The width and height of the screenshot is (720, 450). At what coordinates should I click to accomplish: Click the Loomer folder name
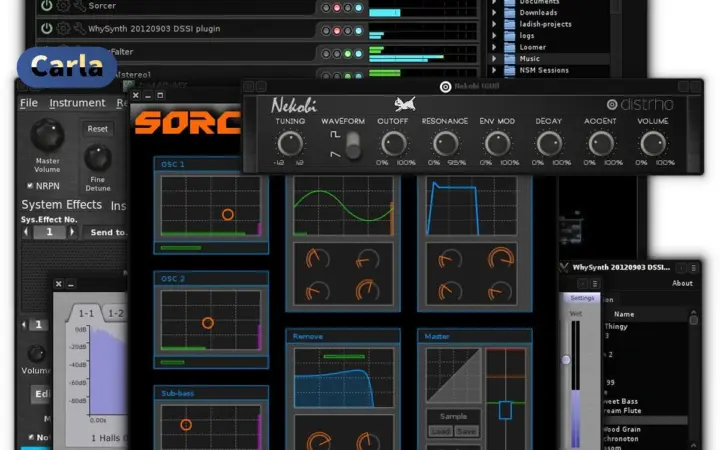[x=533, y=47]
